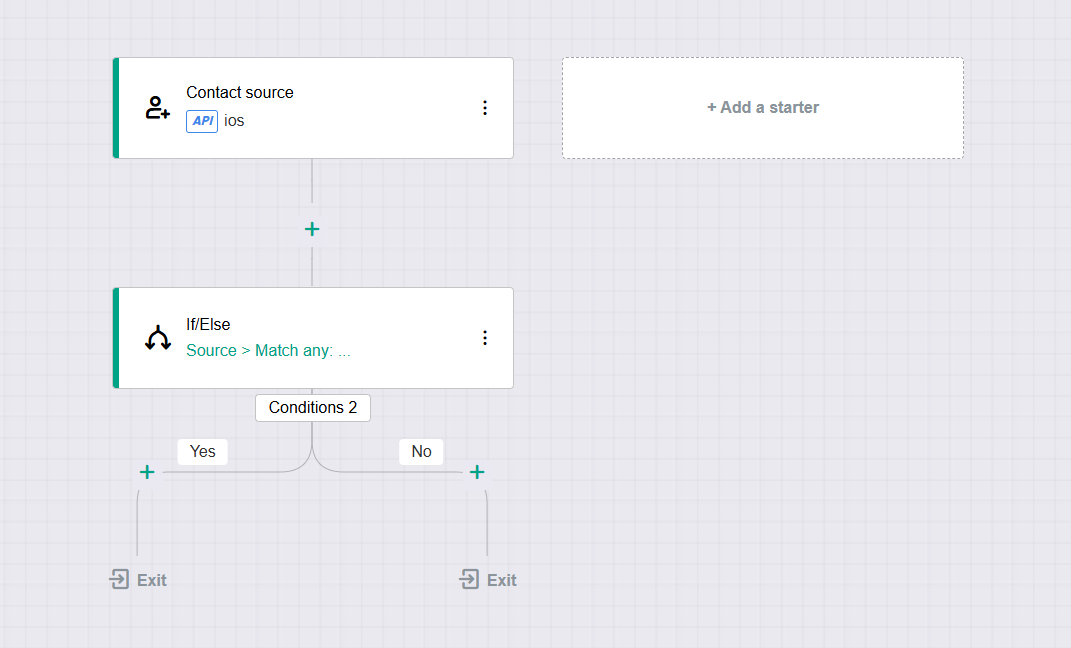Select the Contact source card title
The image size is (1071, 648).
click(240, 92)
